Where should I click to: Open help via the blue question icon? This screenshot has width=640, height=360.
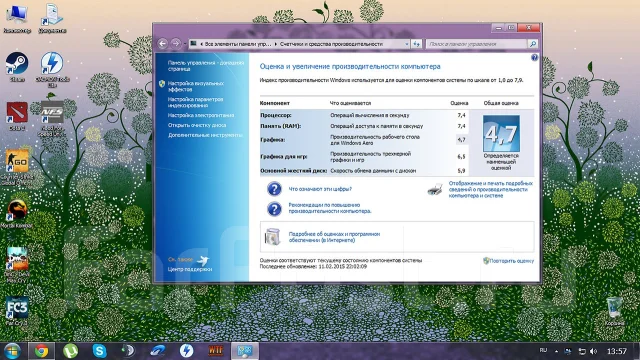pos(534,58)
